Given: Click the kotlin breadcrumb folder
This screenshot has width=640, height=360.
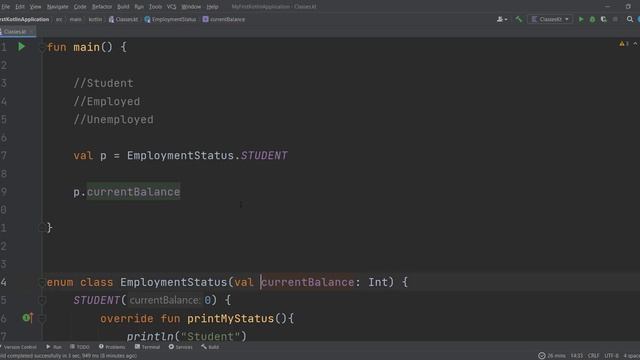Looking at the screenshot, I should click(95, 19).
